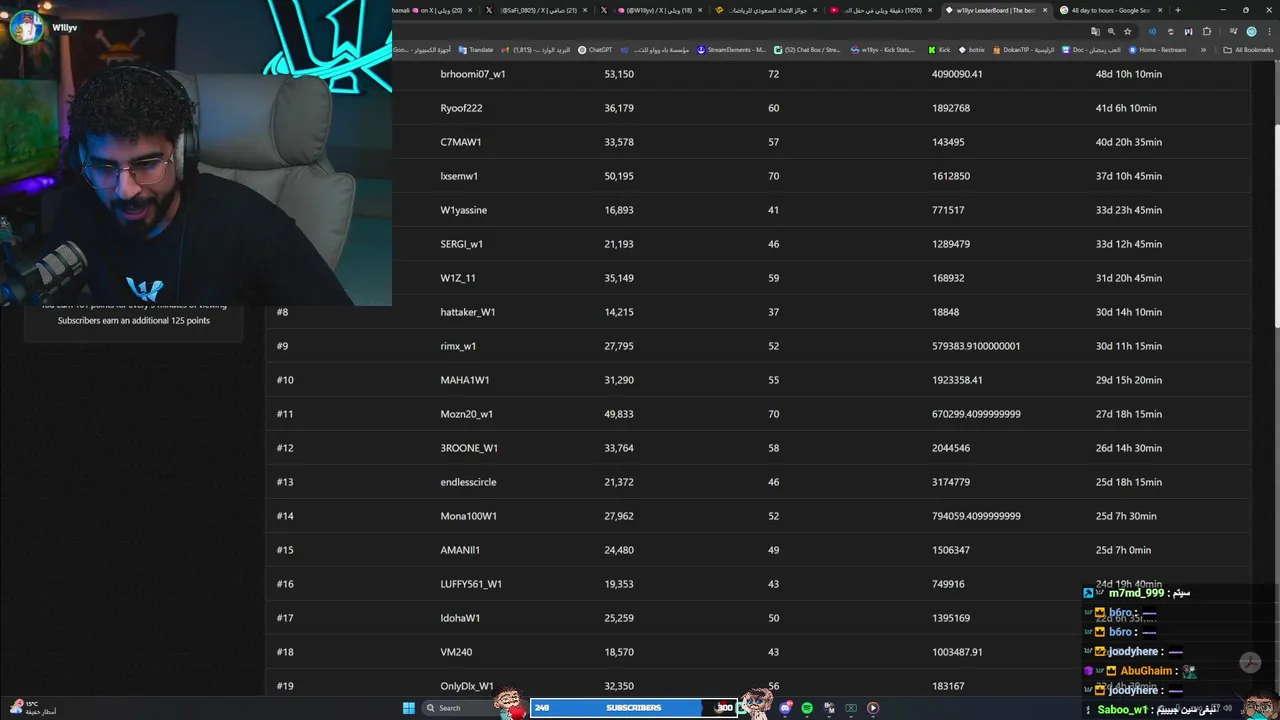Viewport: 1280px width, 720px height.
Task: Open the StreamElements bookmark
Action: tap(731, 50)
